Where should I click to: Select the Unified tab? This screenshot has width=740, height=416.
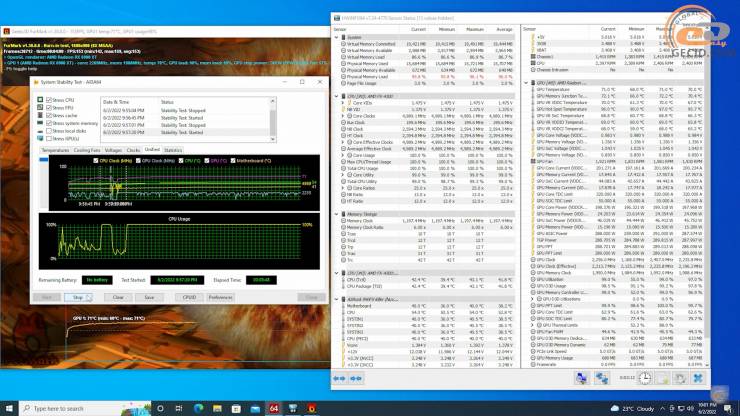152,150
